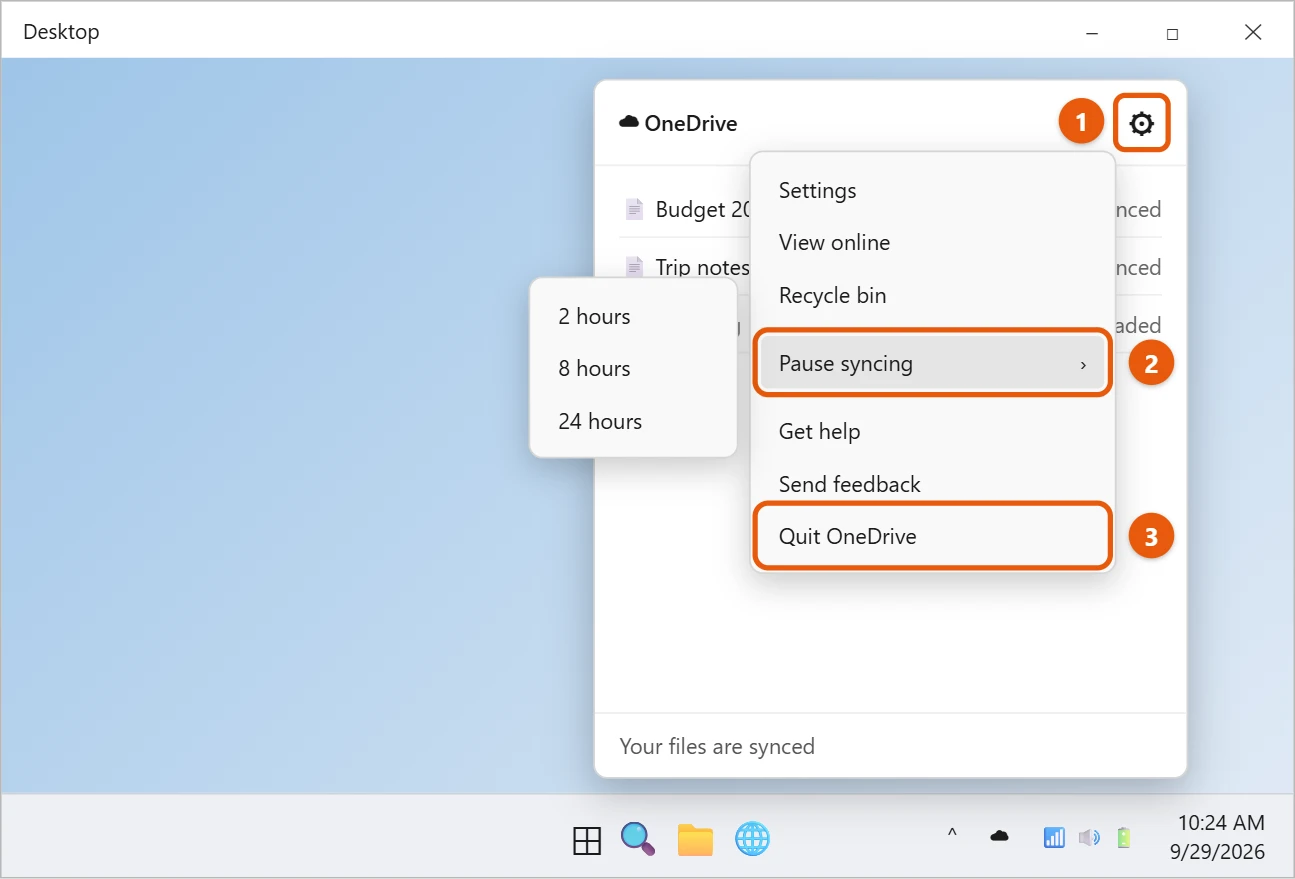Choose Settings from the OneDrive menu

(932, 190)
